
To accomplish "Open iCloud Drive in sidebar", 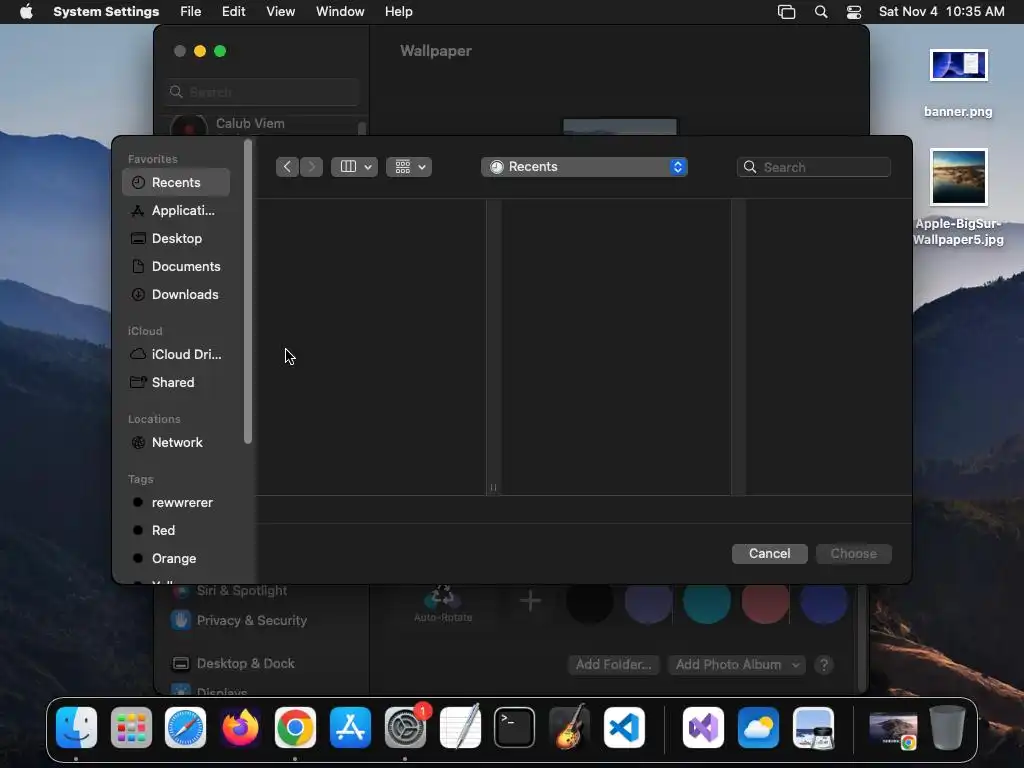I will [176, 354].
